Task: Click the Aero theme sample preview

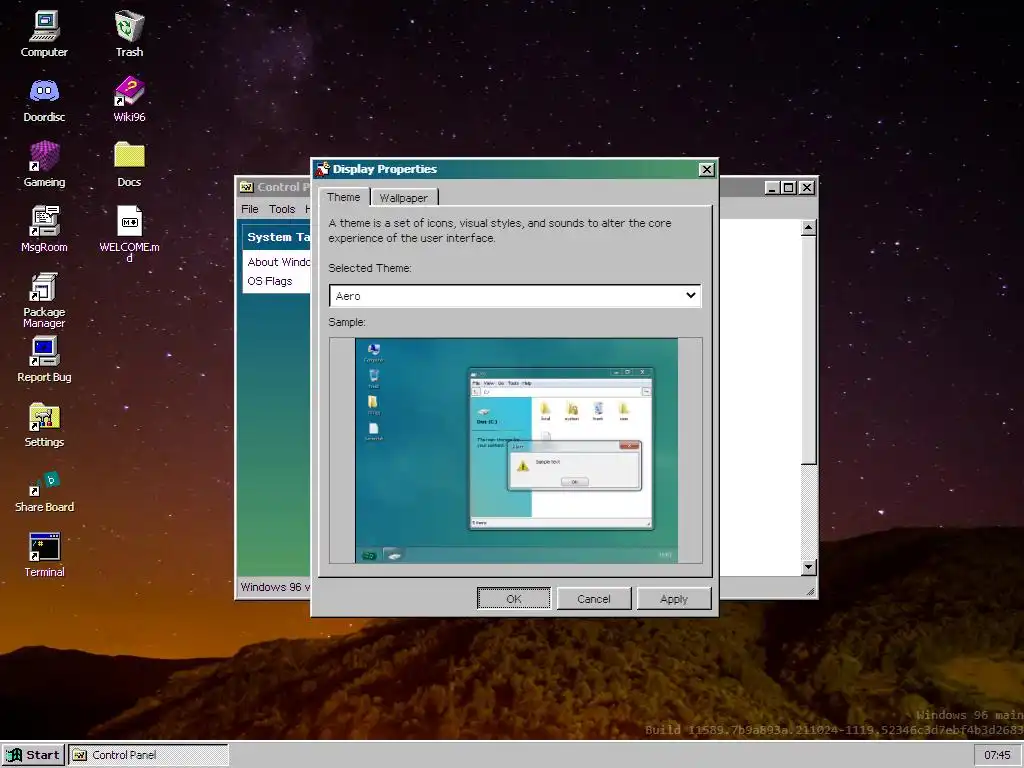Action: (516, 450)
